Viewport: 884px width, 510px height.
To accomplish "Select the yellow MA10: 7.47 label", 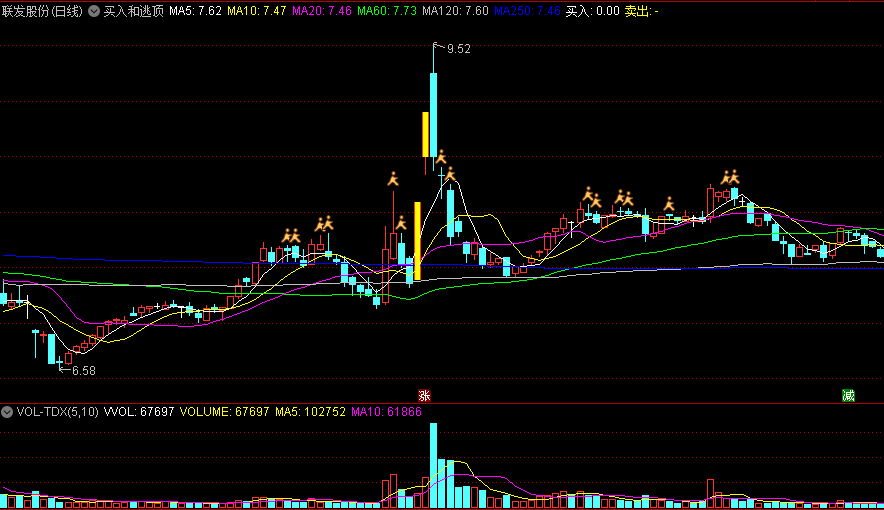I will pos(257,11).
